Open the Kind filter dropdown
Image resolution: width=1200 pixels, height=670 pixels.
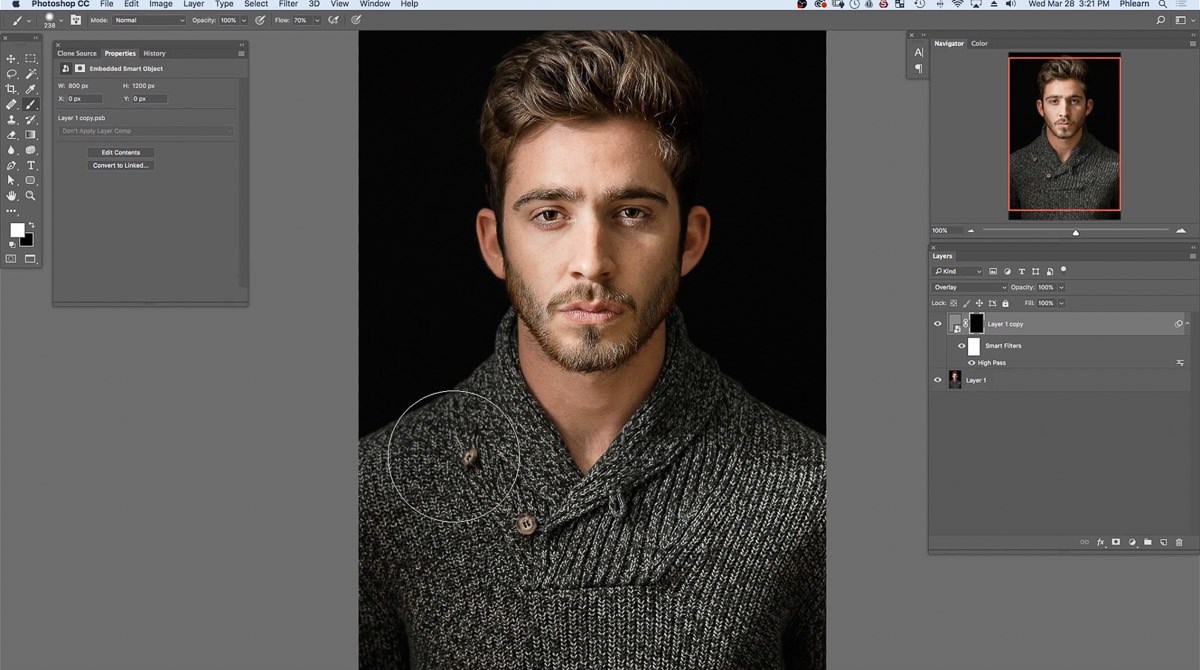tap(957, 271)
